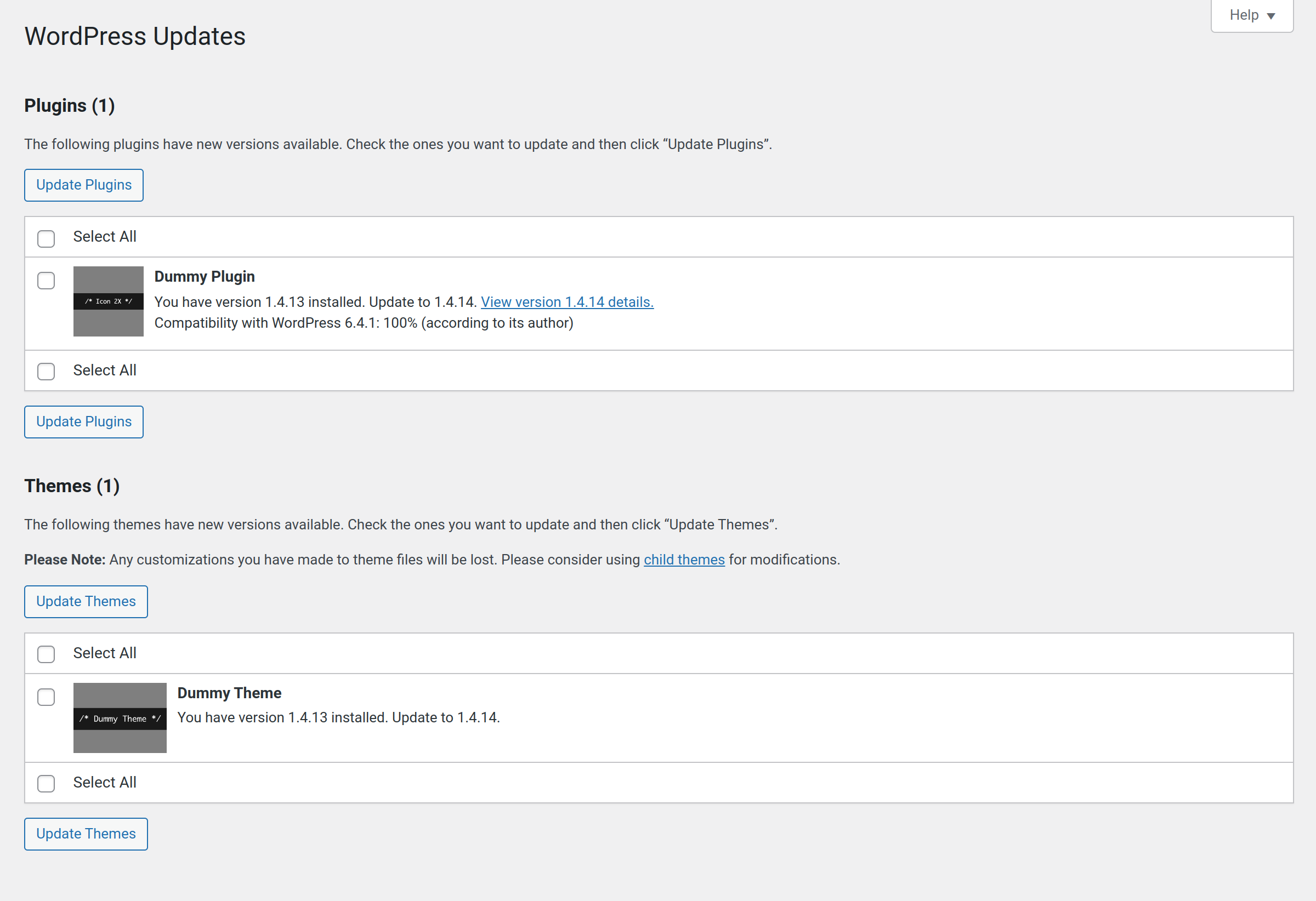The height and width of the screenshot is (901, 1316).
Task: Click the Dummy Theme title text
Action: 229,693
